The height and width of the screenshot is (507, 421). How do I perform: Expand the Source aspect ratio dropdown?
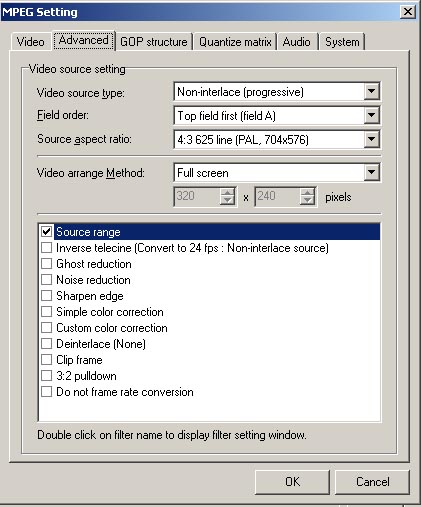pos(372,139)
